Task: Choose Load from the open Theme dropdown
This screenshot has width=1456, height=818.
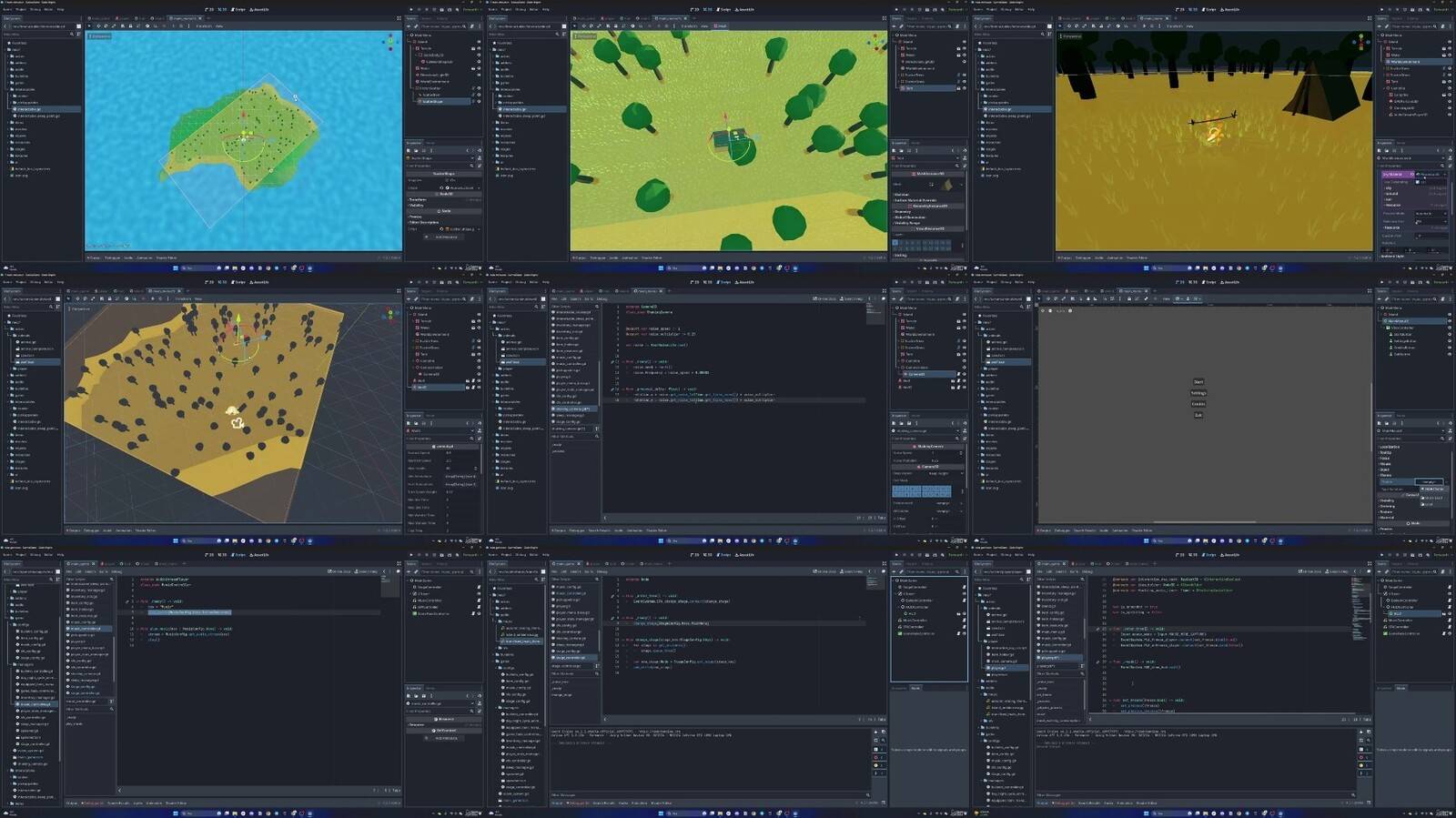Action: (1434, 504)
